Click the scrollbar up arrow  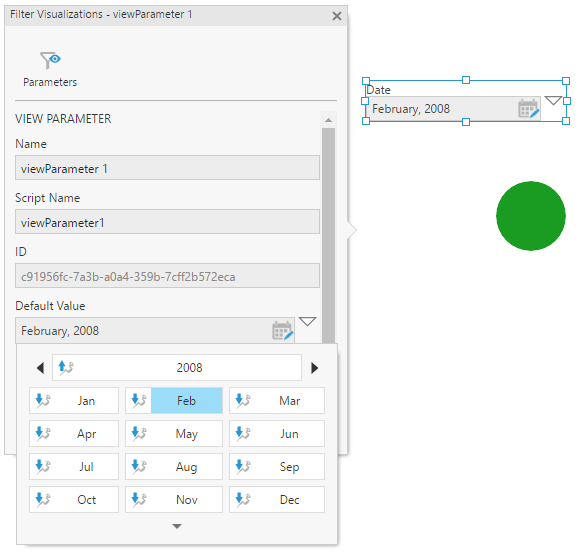pos(328,120)
